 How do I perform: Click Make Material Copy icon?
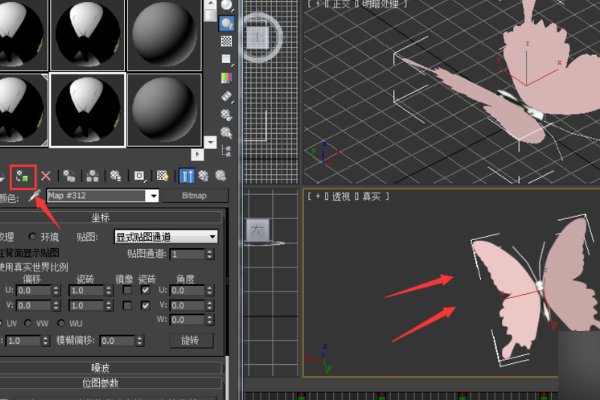pyautogui.click(x=69, y=176)
